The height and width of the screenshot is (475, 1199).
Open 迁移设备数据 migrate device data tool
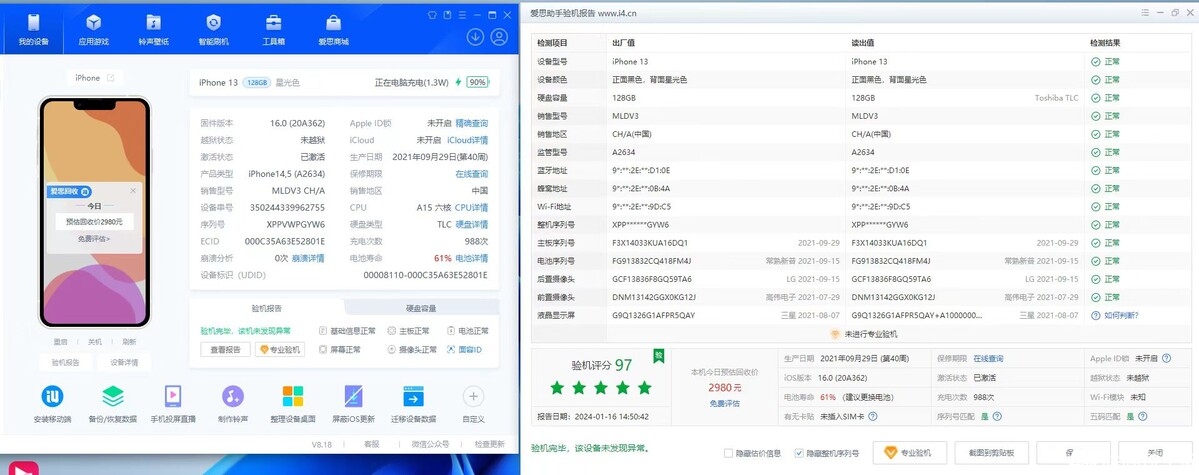[x=413, y=405]
